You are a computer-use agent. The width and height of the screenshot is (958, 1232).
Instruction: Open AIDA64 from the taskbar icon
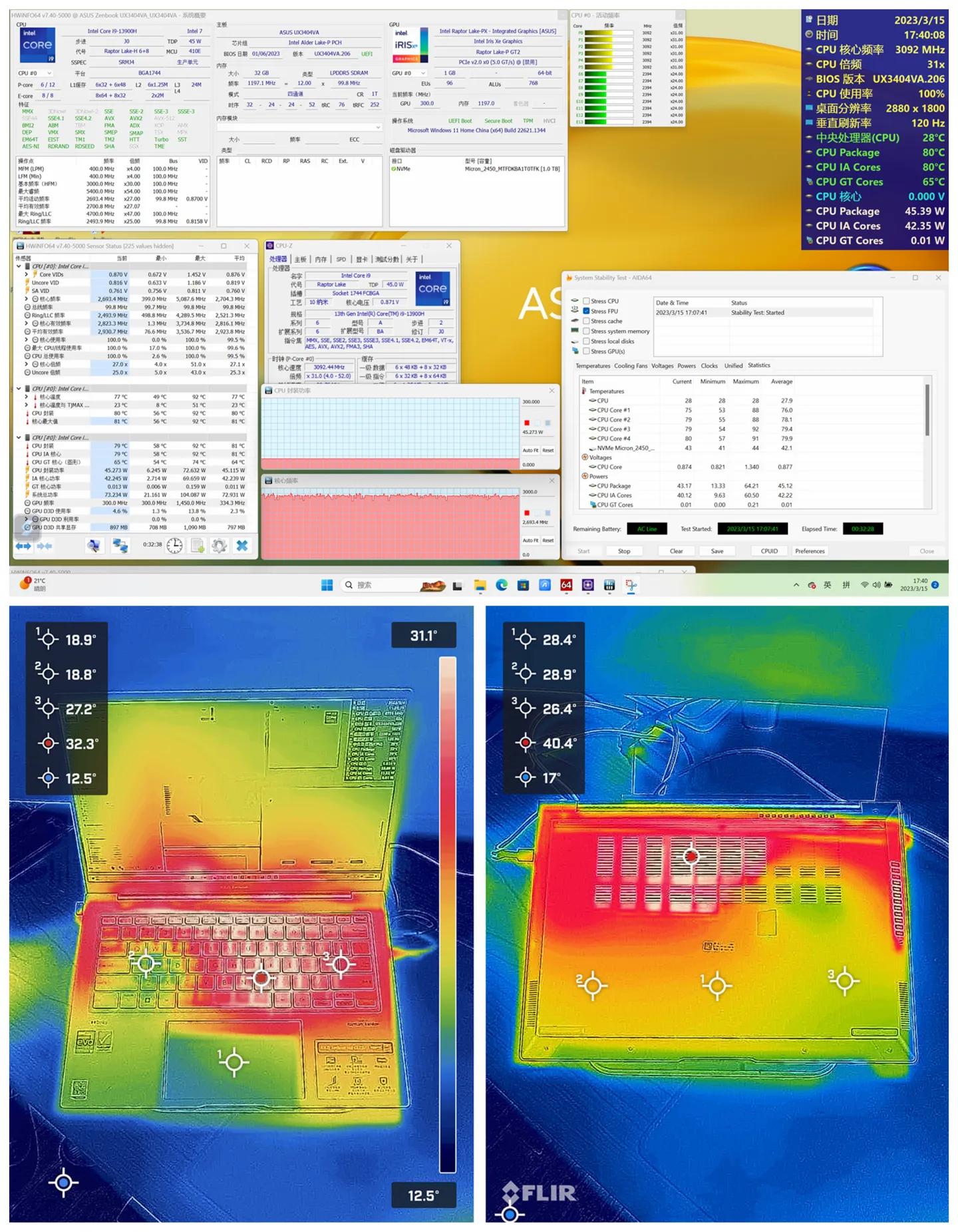566,585
